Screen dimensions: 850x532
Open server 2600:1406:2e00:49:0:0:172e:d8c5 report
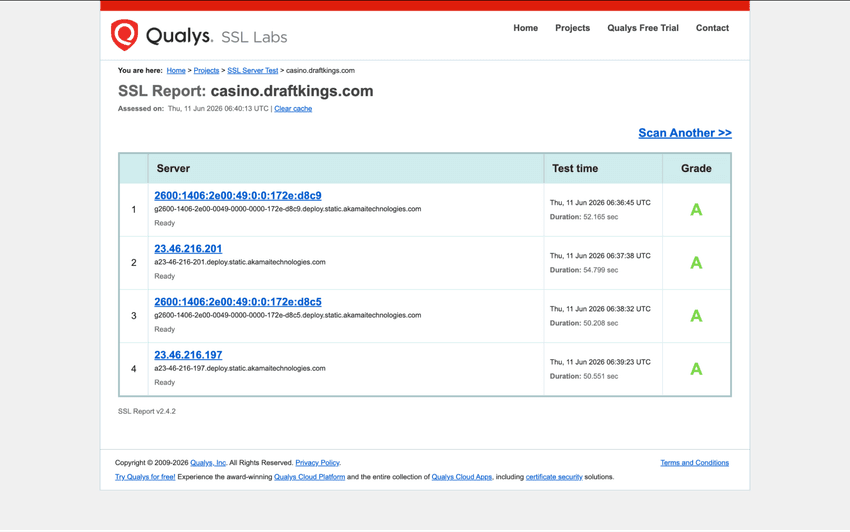point(237,302)
